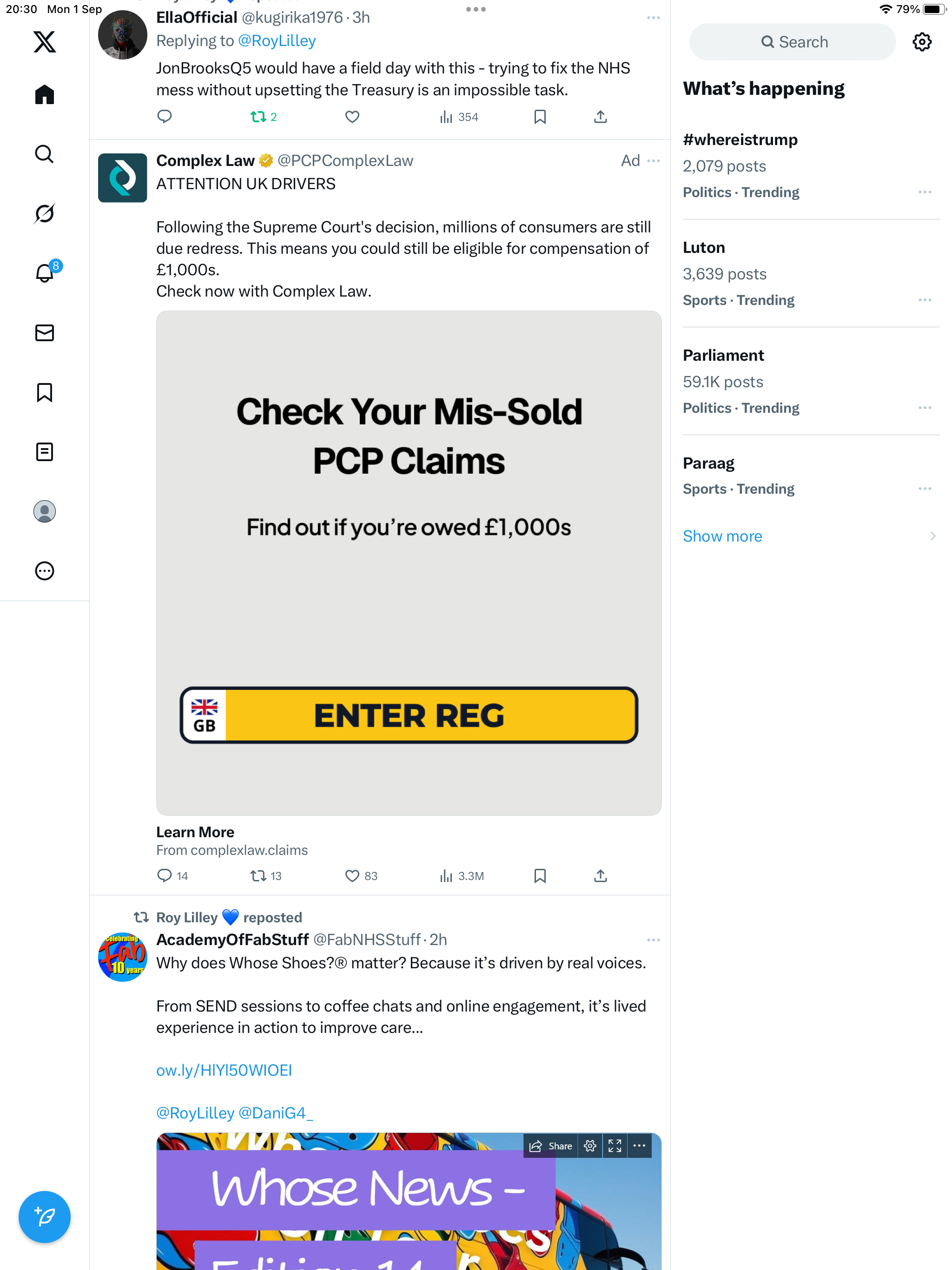952x1270 pixels.
Task: Undo repost on EllaOfficial's reply
Action: click(258, 117)
